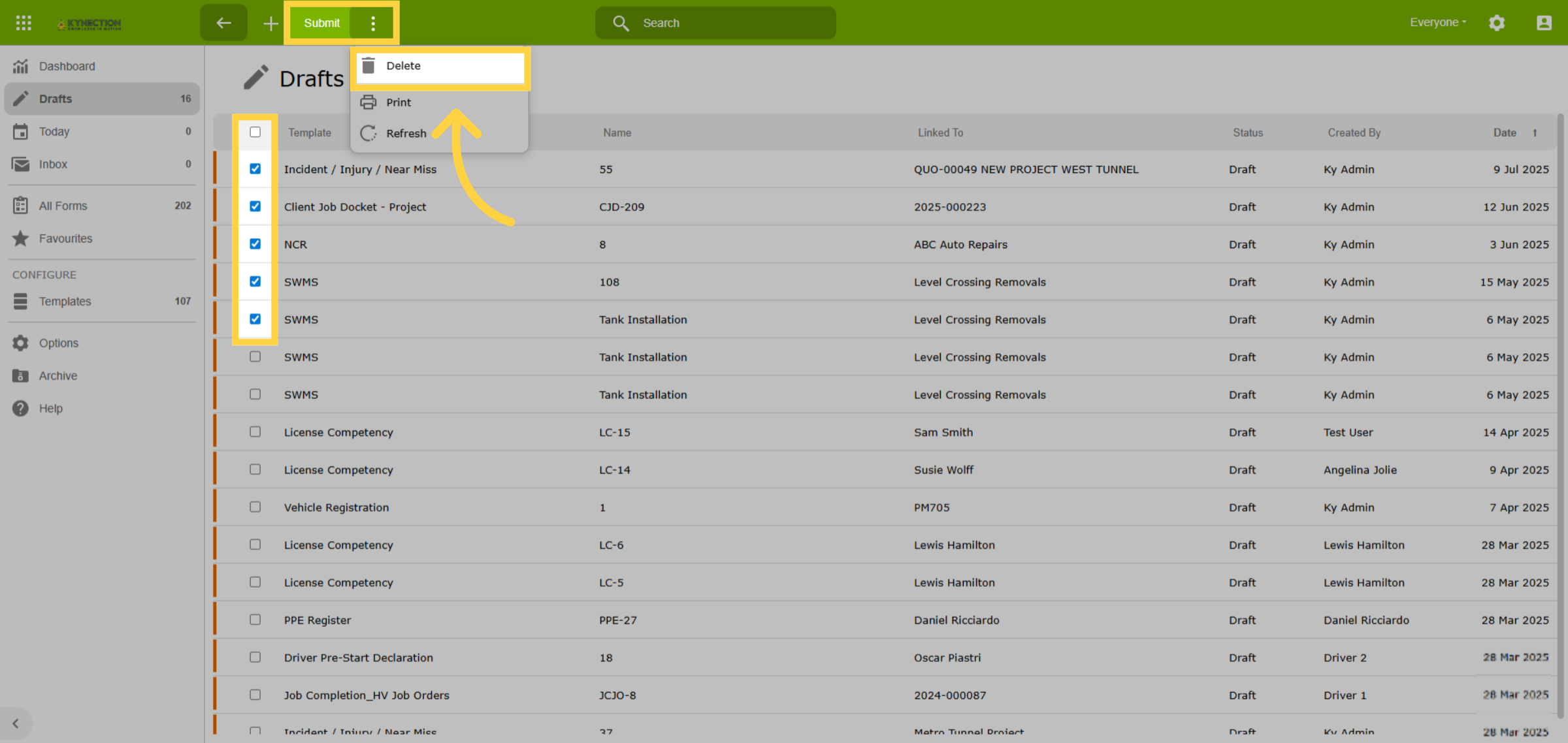
Task: Click the Favourites star icon
Action: [21, 238]
